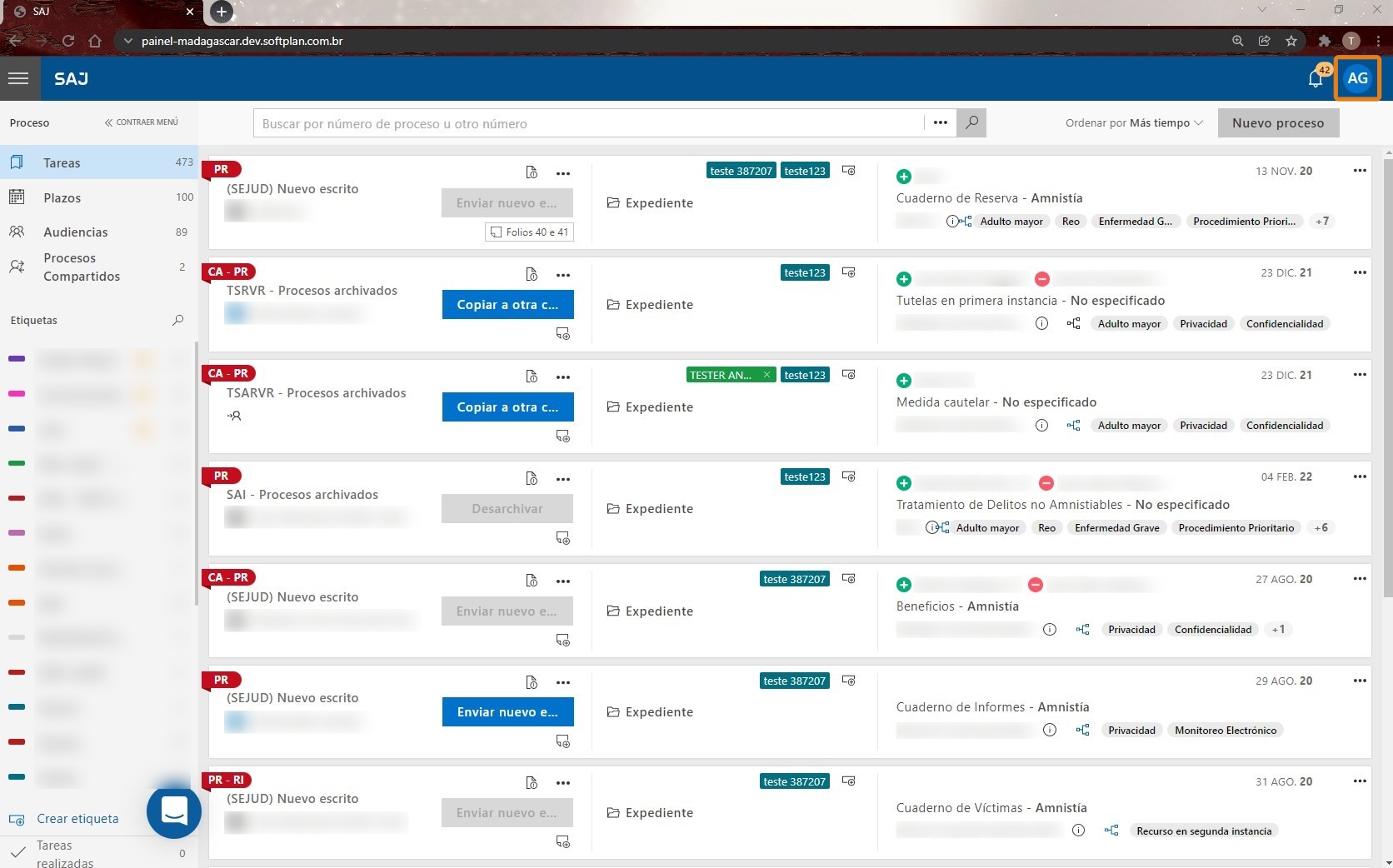The width and height of the screenshot is (1393, 868).
Task: Click green plus icon on Cuaderno de Reserva row
Action: point(904,177)
